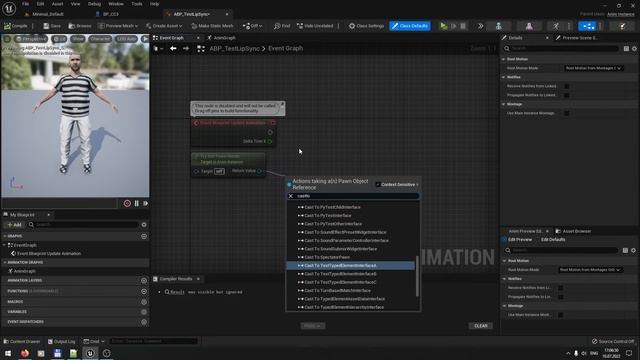Navigate back in the graph history
This screenshot has width=640, height=360.
173,48
